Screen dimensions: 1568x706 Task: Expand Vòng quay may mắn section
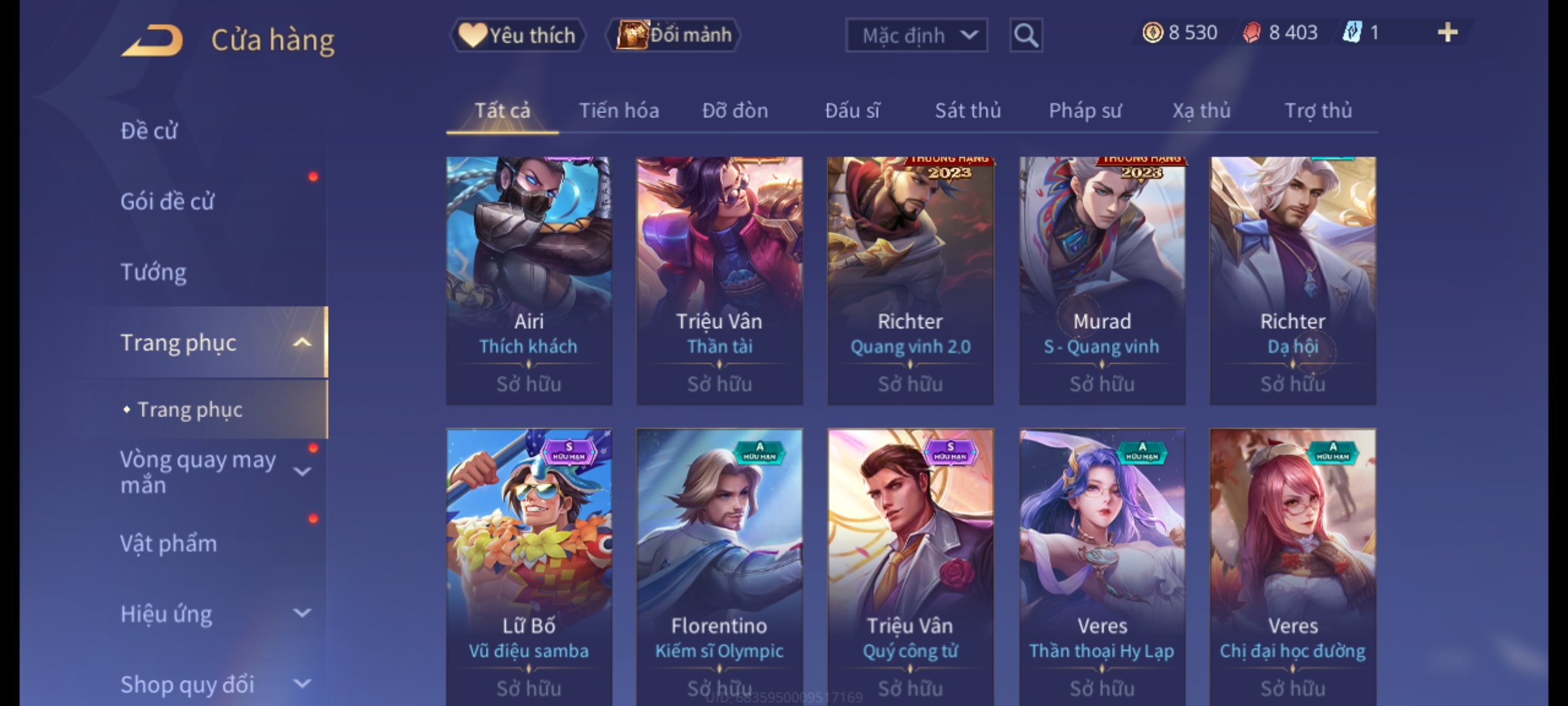coord(302,471)
